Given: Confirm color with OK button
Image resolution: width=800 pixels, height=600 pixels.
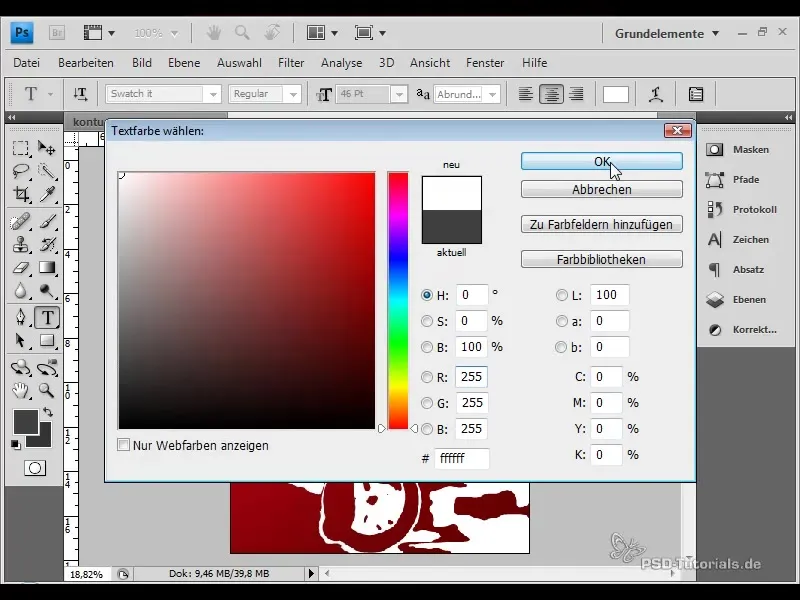Looking at the screenshot, I should [x=602, y=161].
